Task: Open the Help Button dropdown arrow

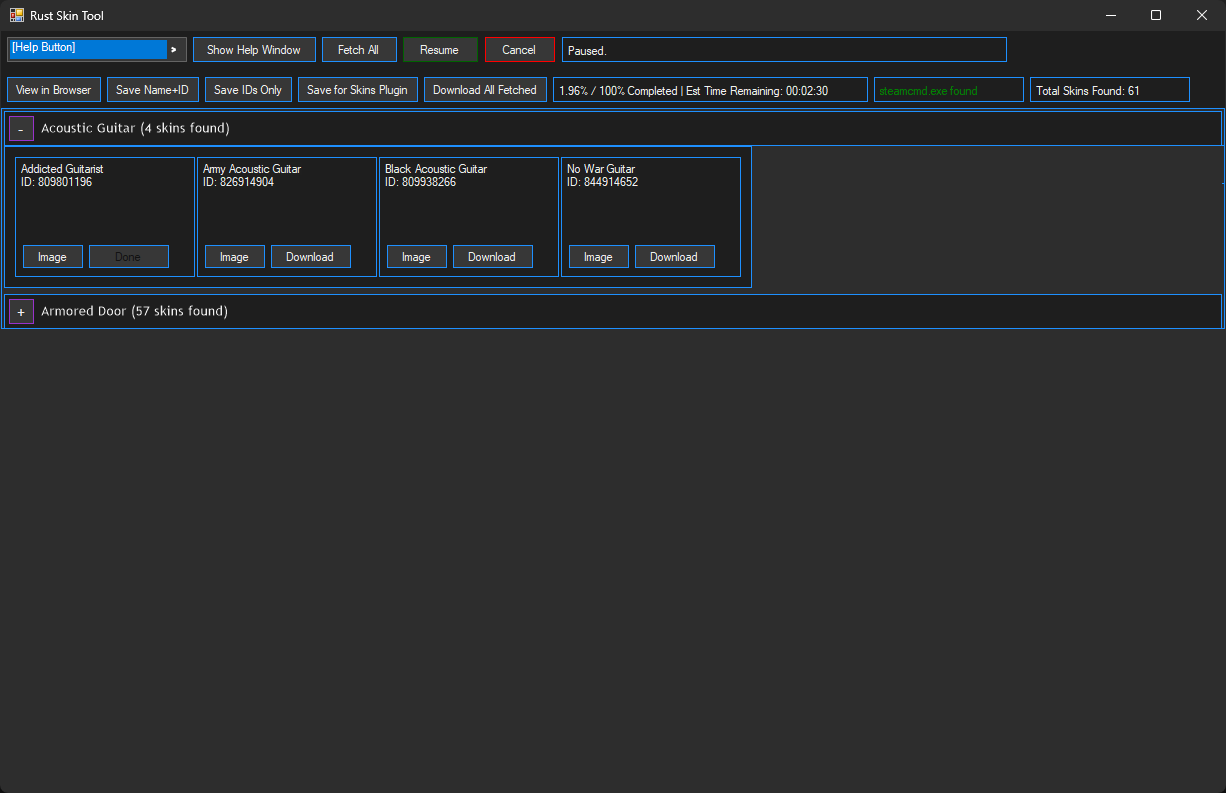Action: click(173, 48)
